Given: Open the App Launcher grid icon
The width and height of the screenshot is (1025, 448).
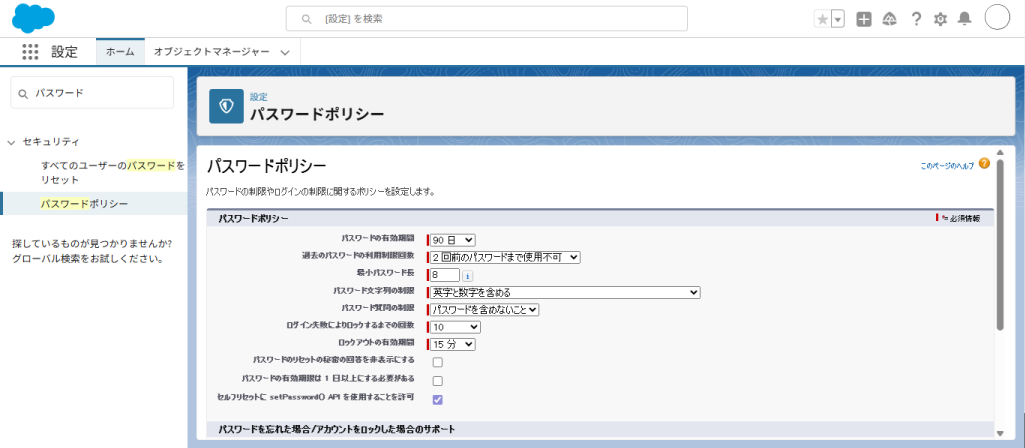Looking at the screenshot, I should pos(30,52).
